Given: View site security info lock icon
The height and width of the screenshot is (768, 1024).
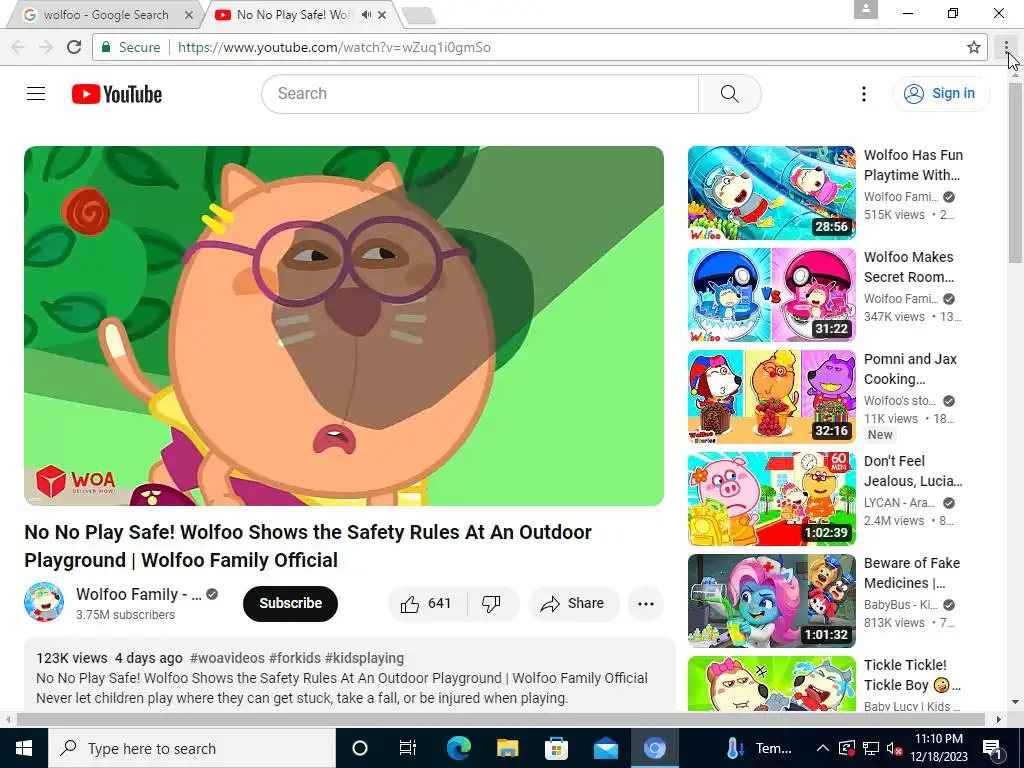Looking at the screenshot, I should [105, 47].
